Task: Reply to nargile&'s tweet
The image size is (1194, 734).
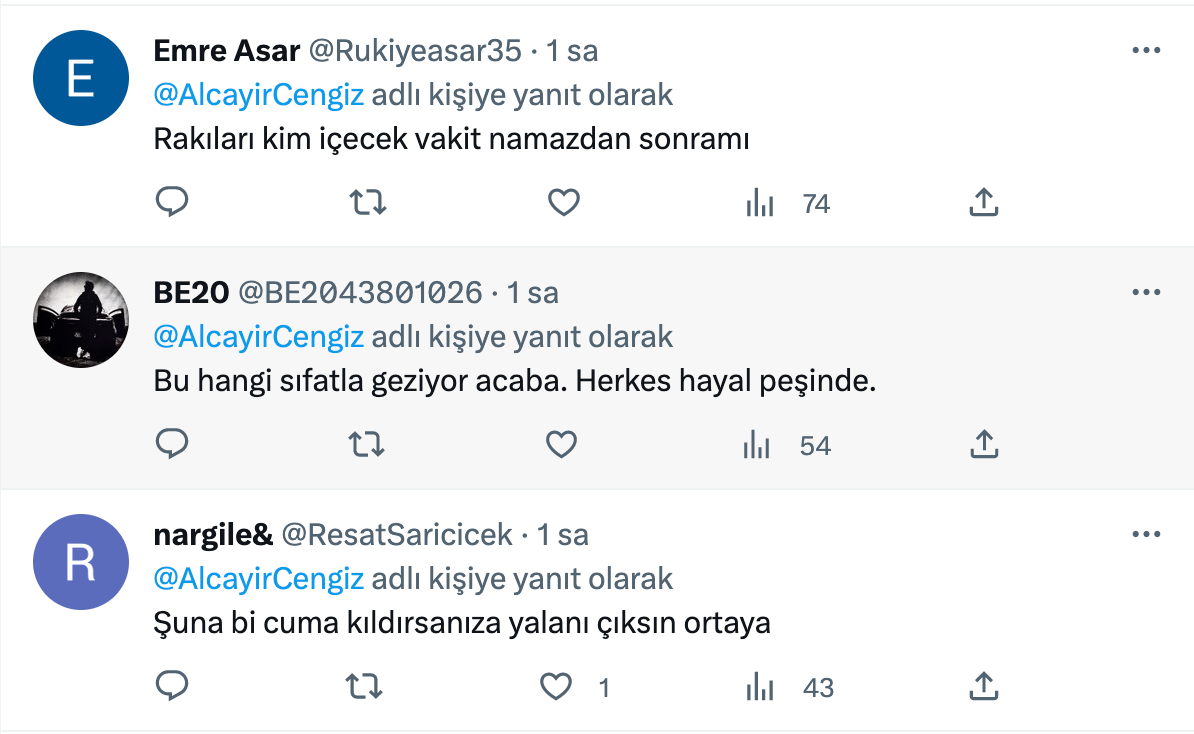Action: click(x=172, y=685)
